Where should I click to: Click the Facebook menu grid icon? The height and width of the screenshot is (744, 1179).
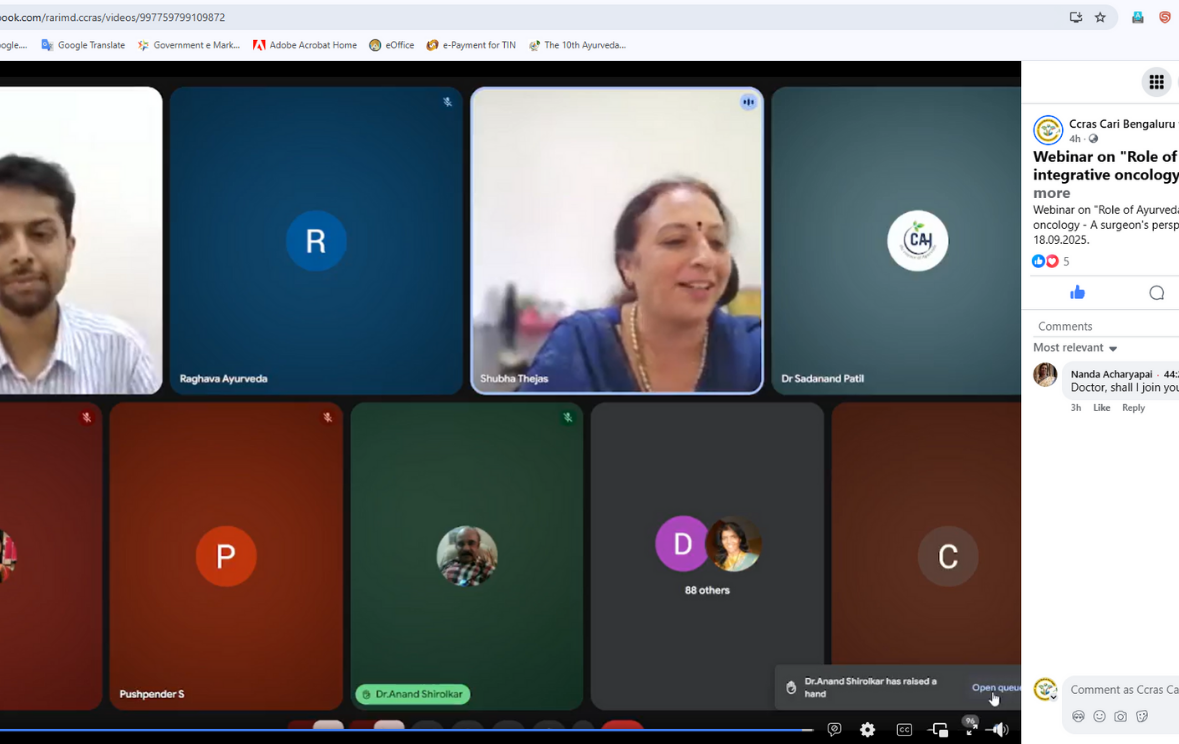[1156, 82]
